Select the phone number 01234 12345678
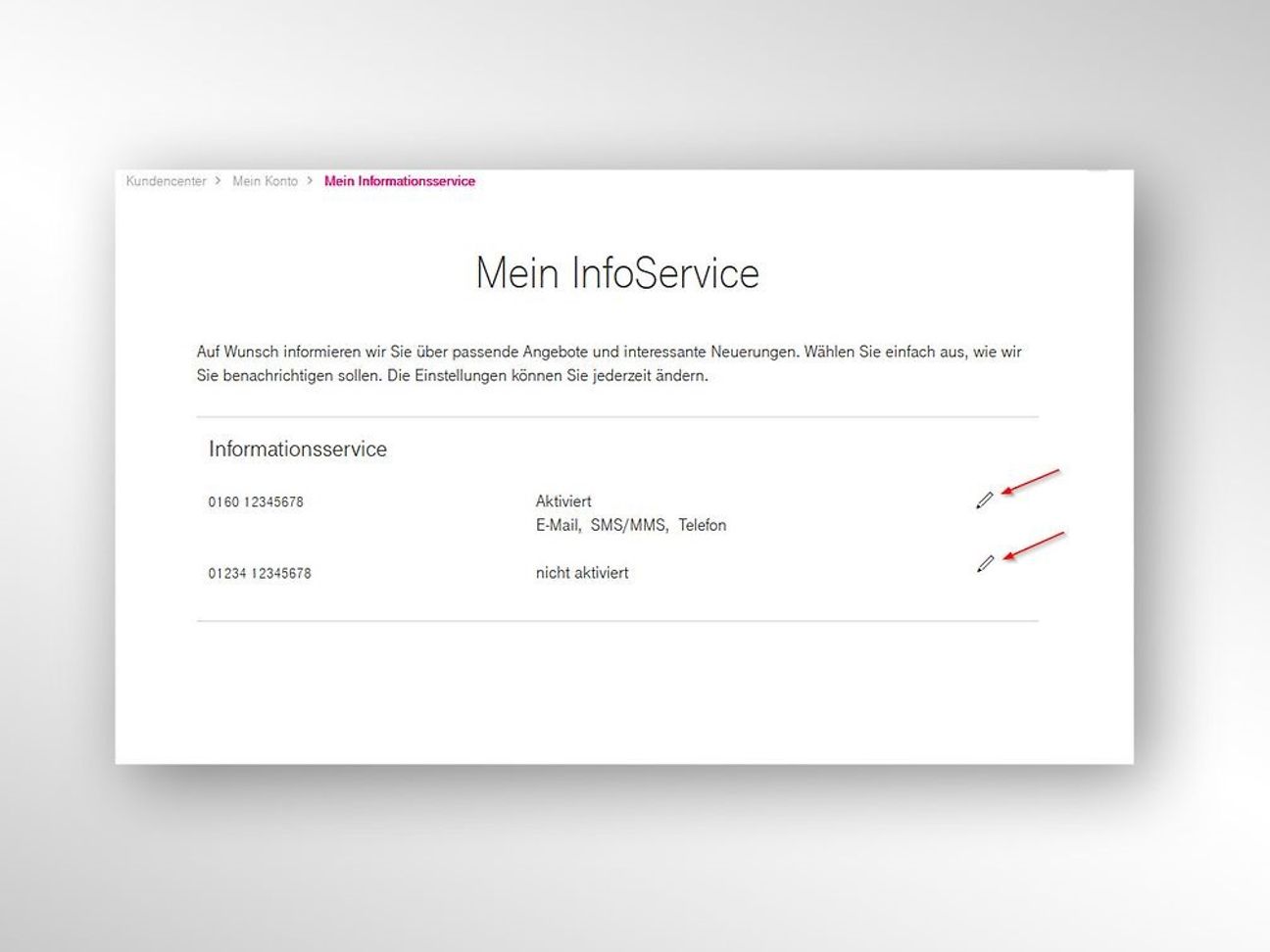The height and width of the screenshot is (952, 1270). point(260,574)
